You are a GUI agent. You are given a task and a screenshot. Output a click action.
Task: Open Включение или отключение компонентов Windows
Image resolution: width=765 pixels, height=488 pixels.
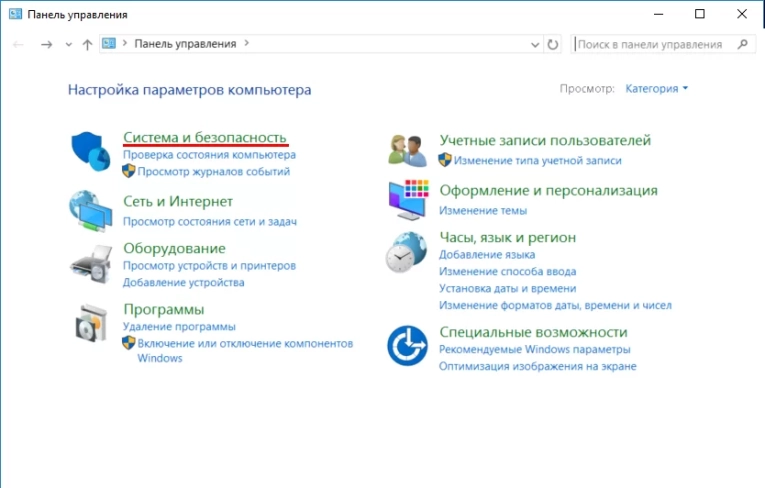tap(245, 350)
